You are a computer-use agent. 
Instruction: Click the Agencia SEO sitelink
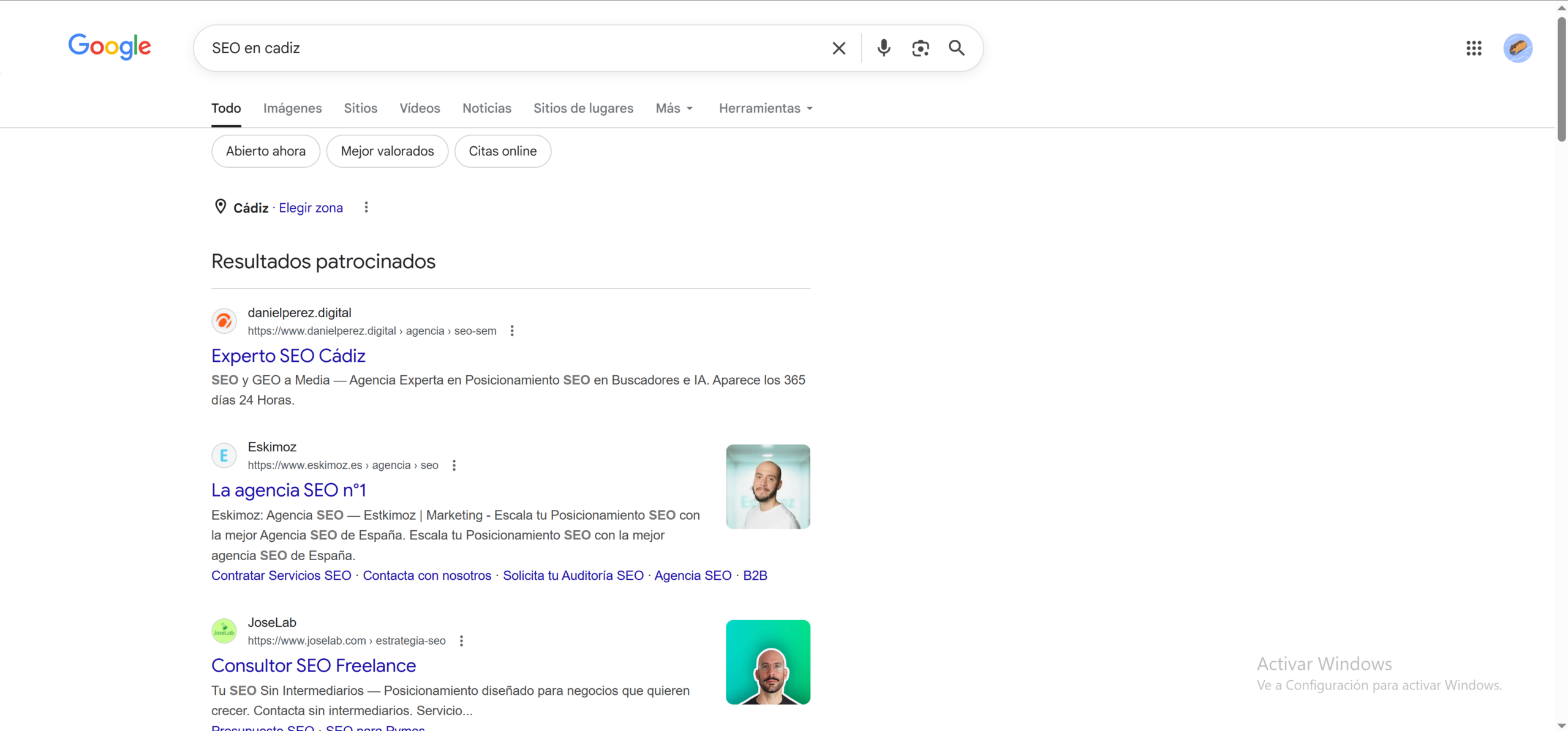(693, 575)
